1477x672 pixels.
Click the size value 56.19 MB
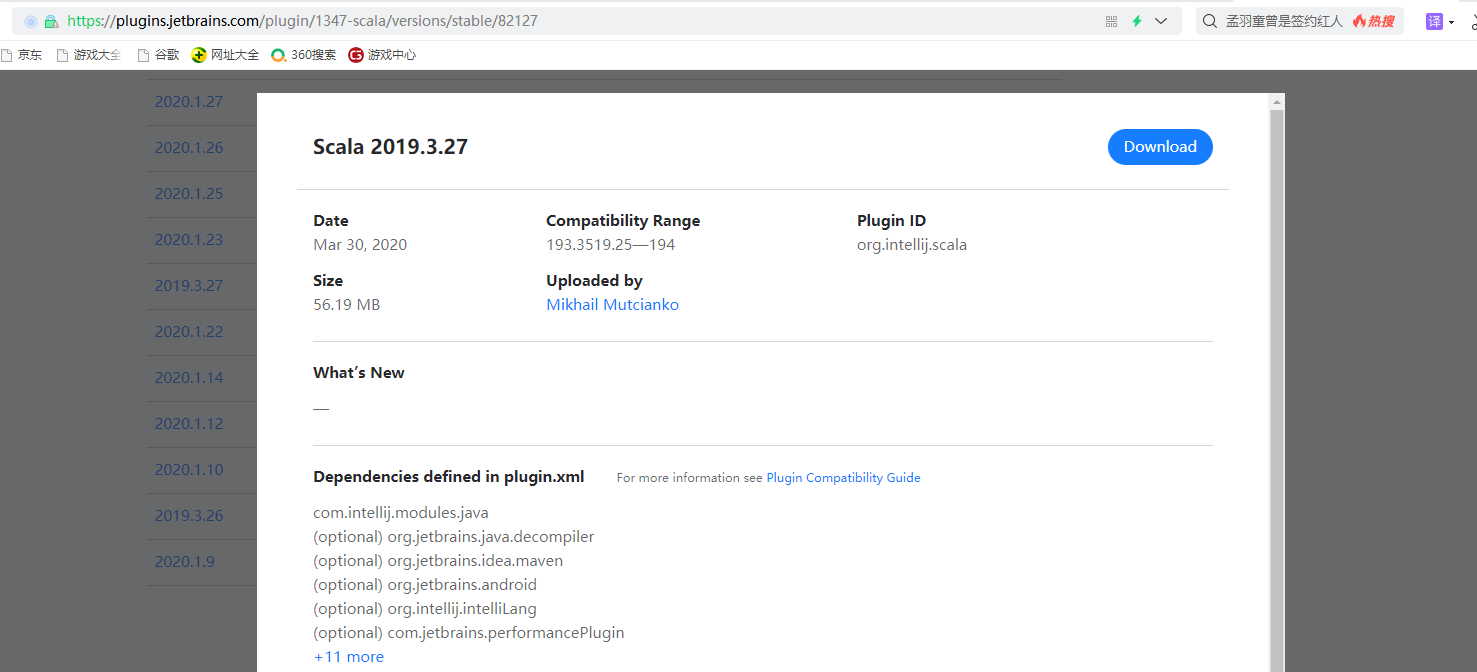click(347, 305)
